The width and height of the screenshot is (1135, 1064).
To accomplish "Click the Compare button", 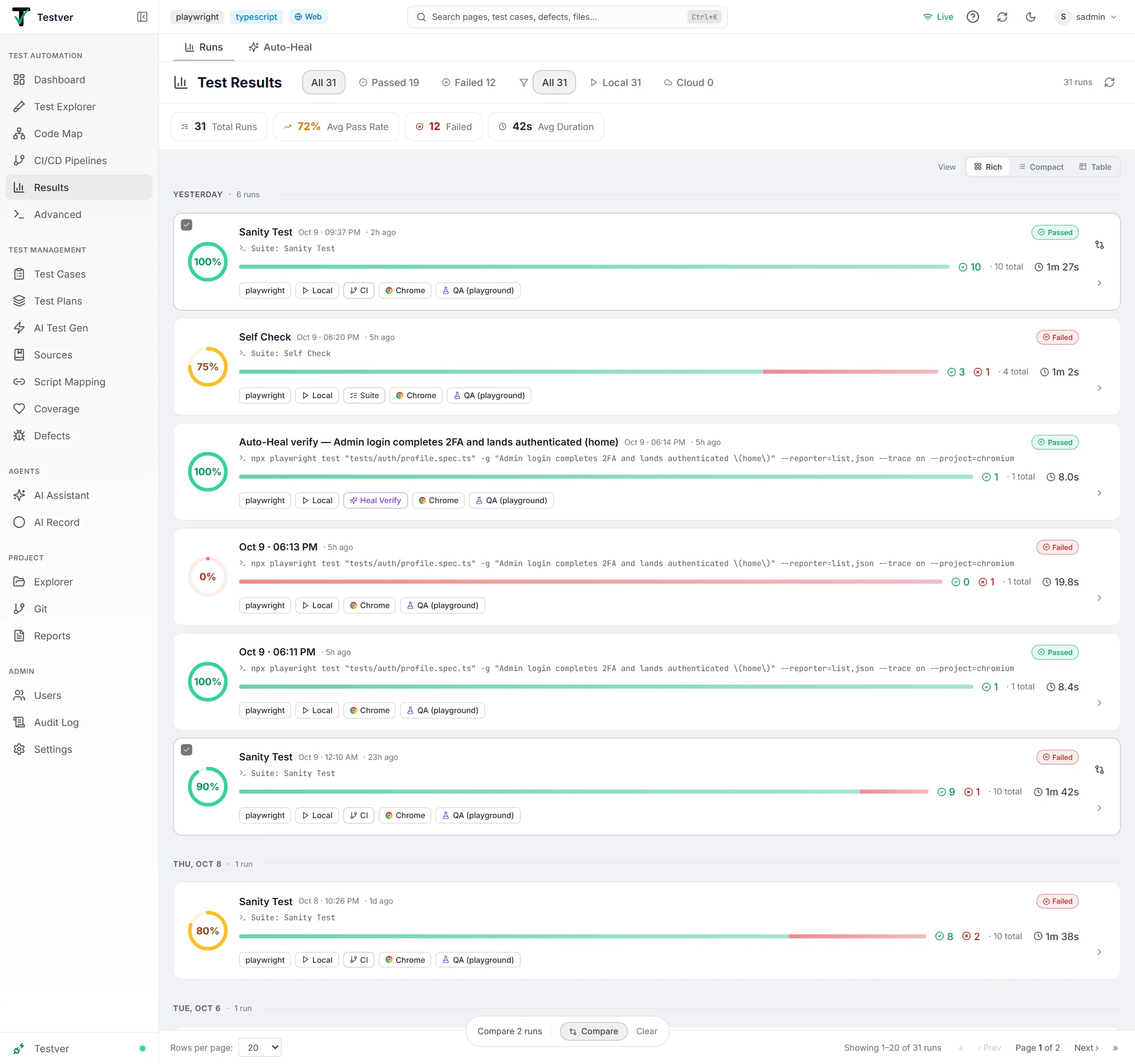I will pos(594,1031).
